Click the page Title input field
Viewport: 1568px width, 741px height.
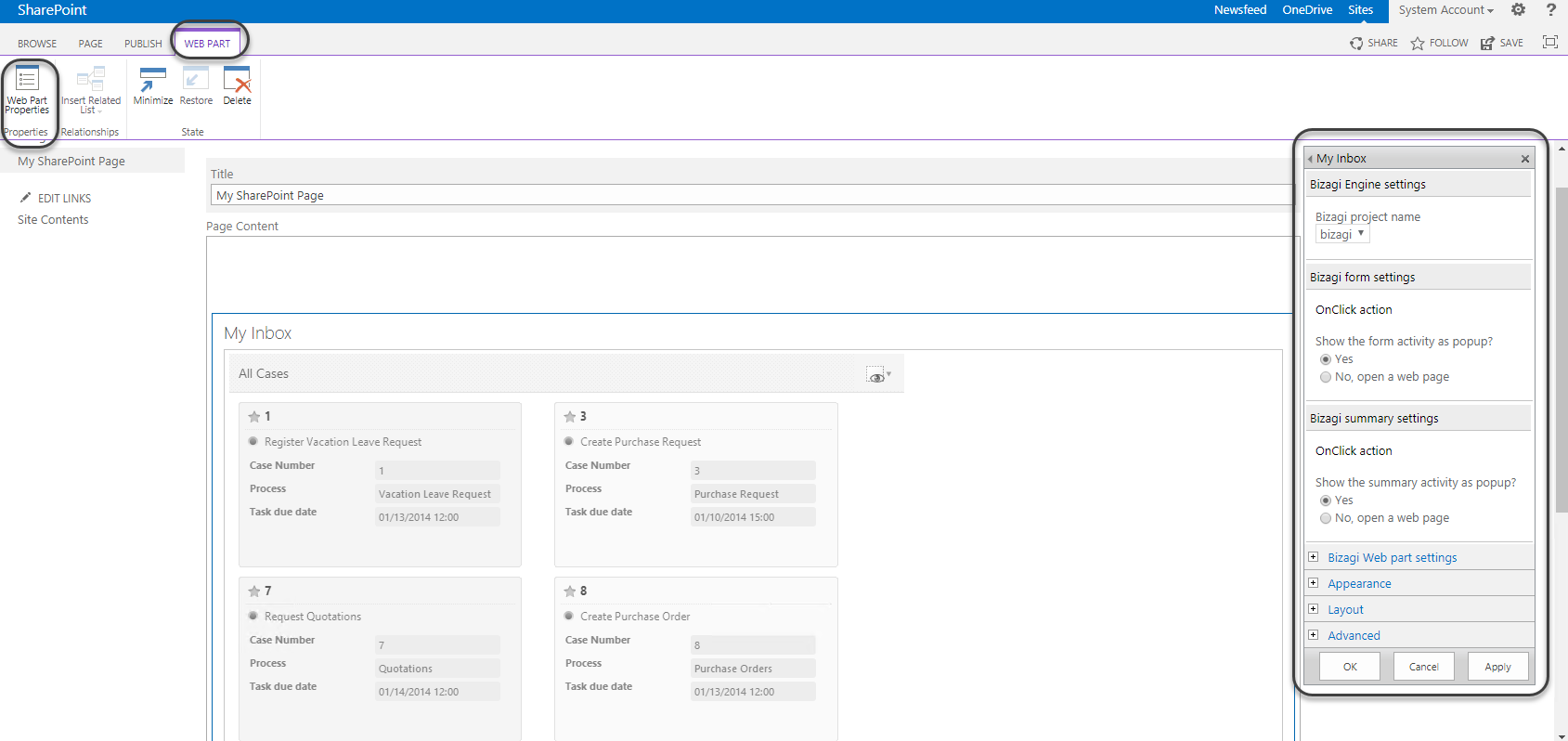[x=751, y=195]
